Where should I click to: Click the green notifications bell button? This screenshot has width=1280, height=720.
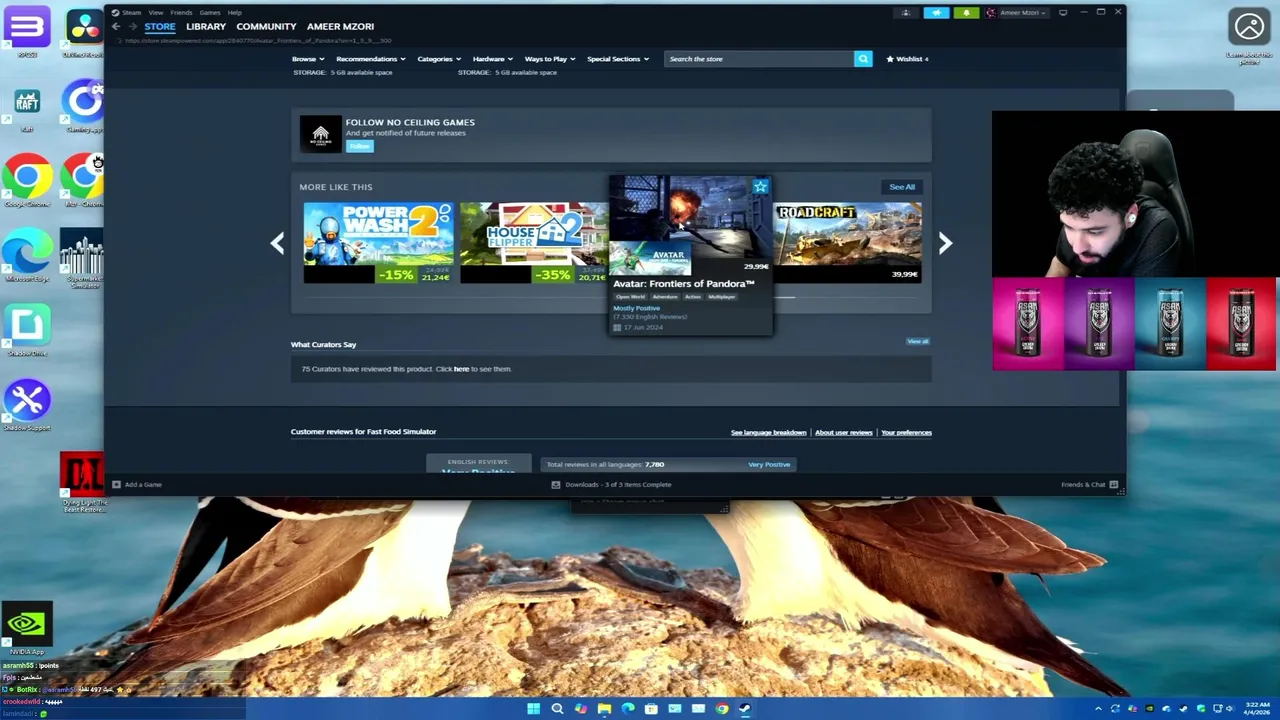tap(966, 13)
